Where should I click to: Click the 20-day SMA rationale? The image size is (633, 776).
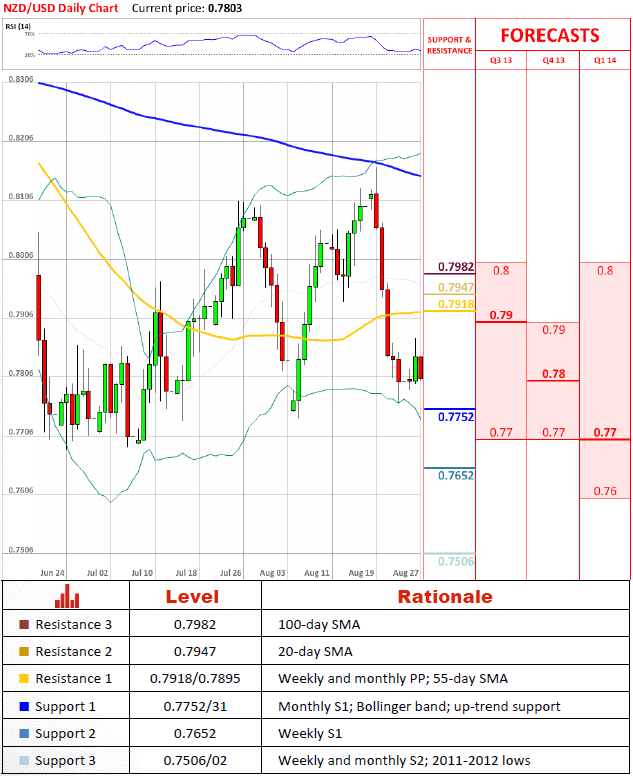click(315, 651)
